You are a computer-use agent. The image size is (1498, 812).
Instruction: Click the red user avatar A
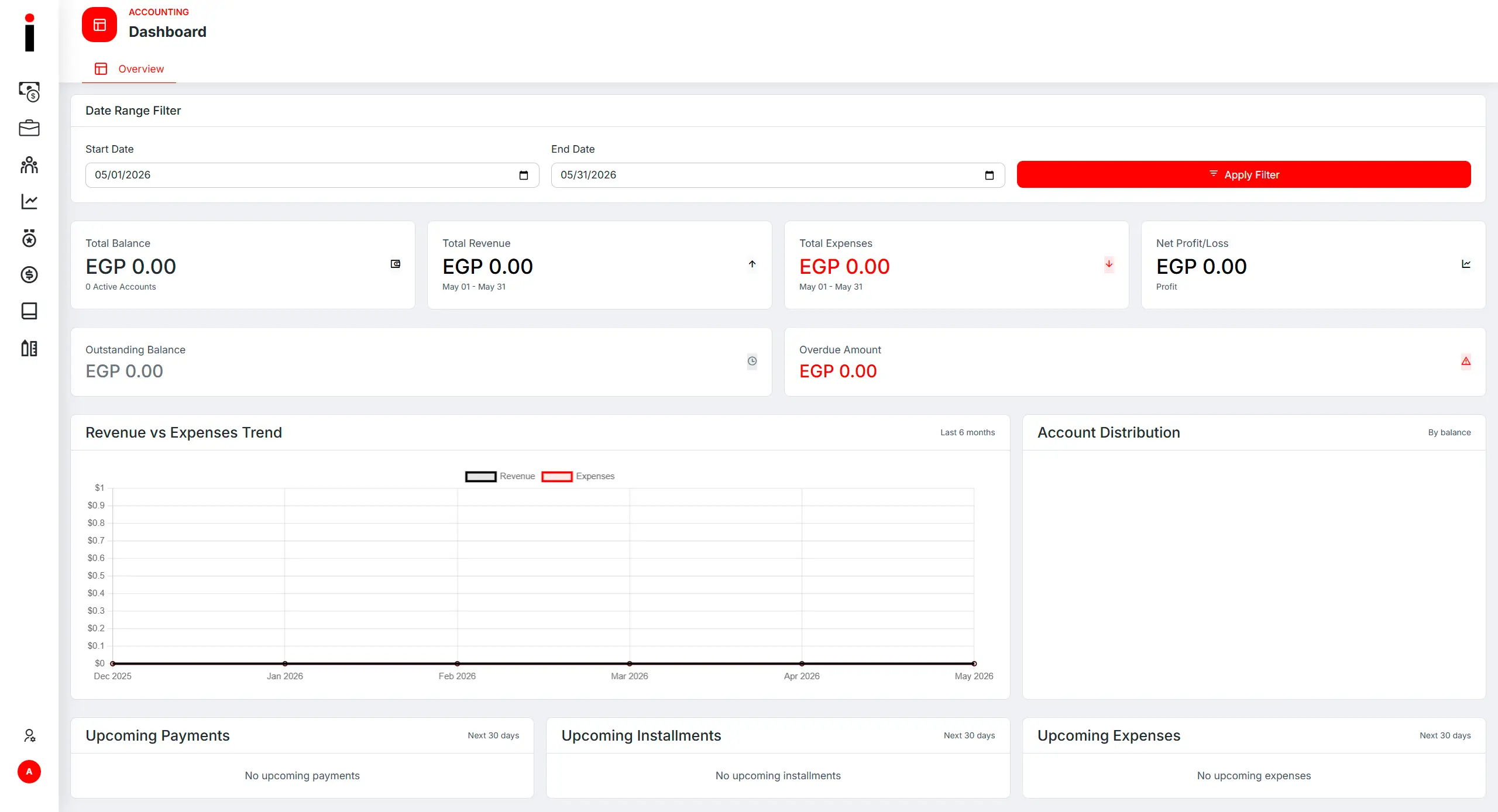pos(29,772)
